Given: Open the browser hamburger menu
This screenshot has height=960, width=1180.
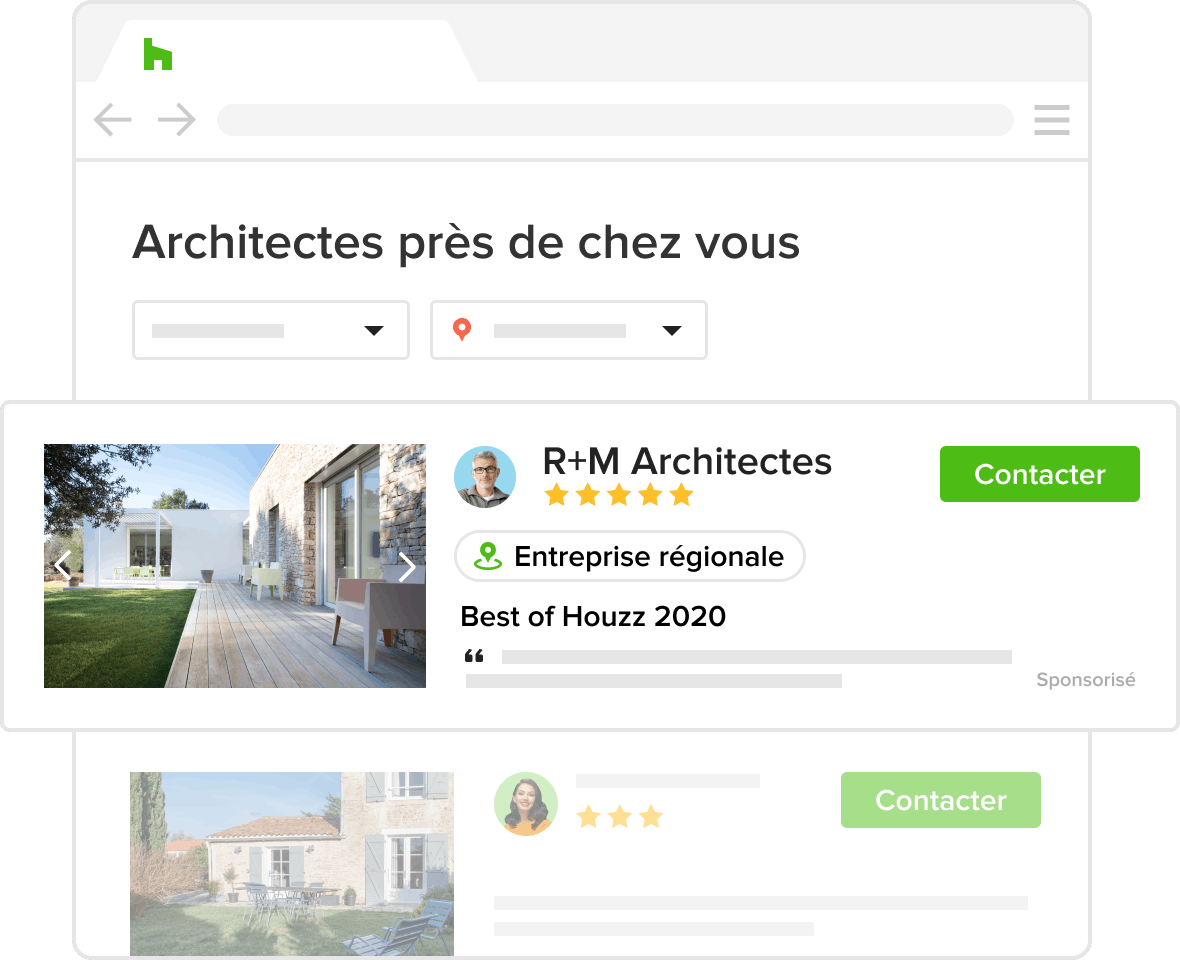Looking at the screenshot, I should [x=1051, y=120].
